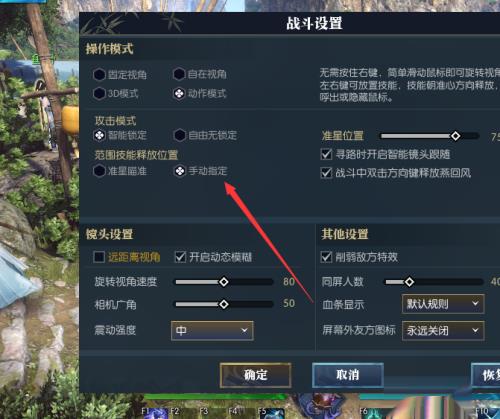The width and height of the screenshot is (500, 419).
Task: Switch to 3D模式 operation mode
Action: [x=99, y=93]
